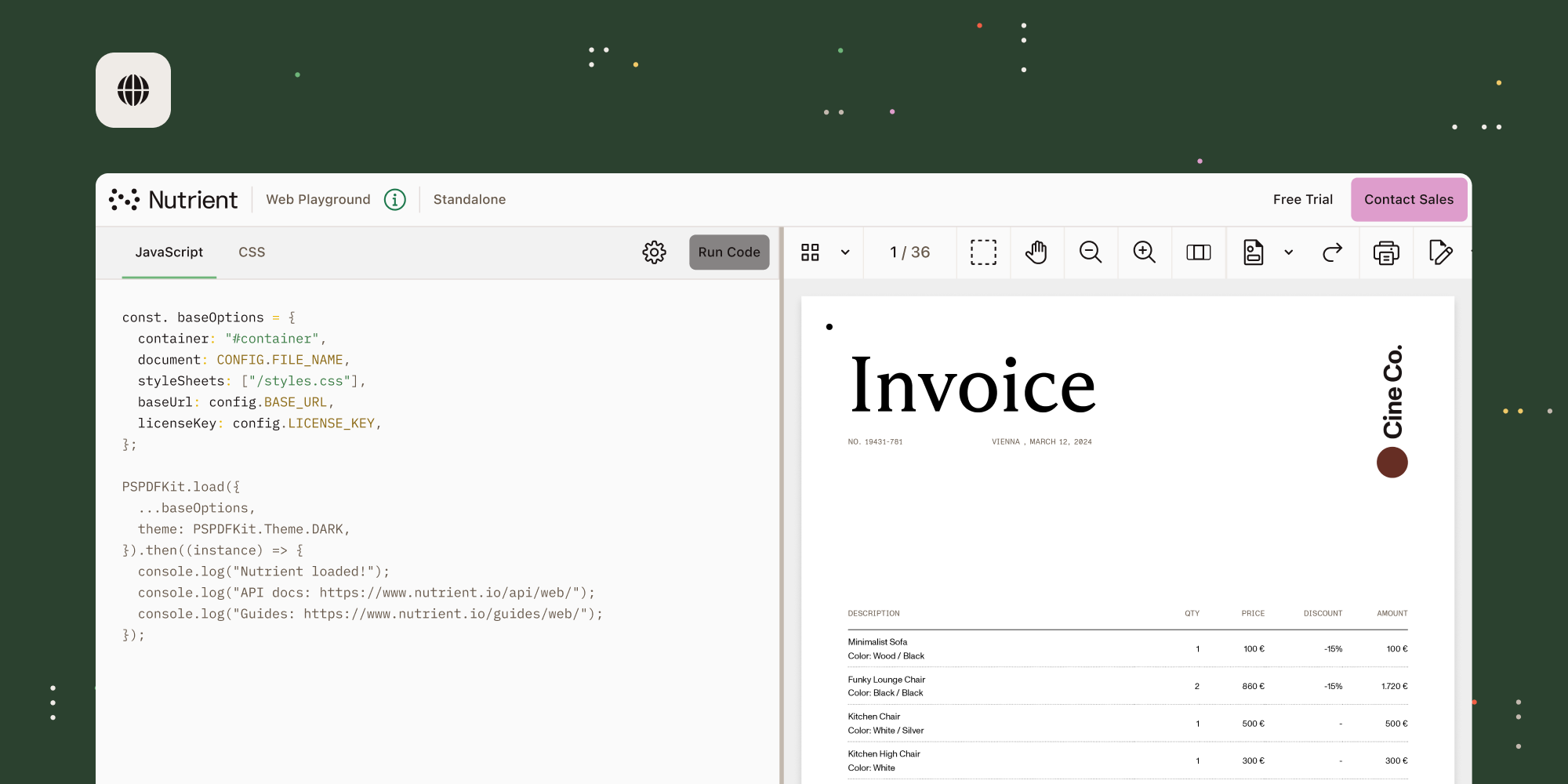Toggle the pan hand tool

tap(1036, 252)
